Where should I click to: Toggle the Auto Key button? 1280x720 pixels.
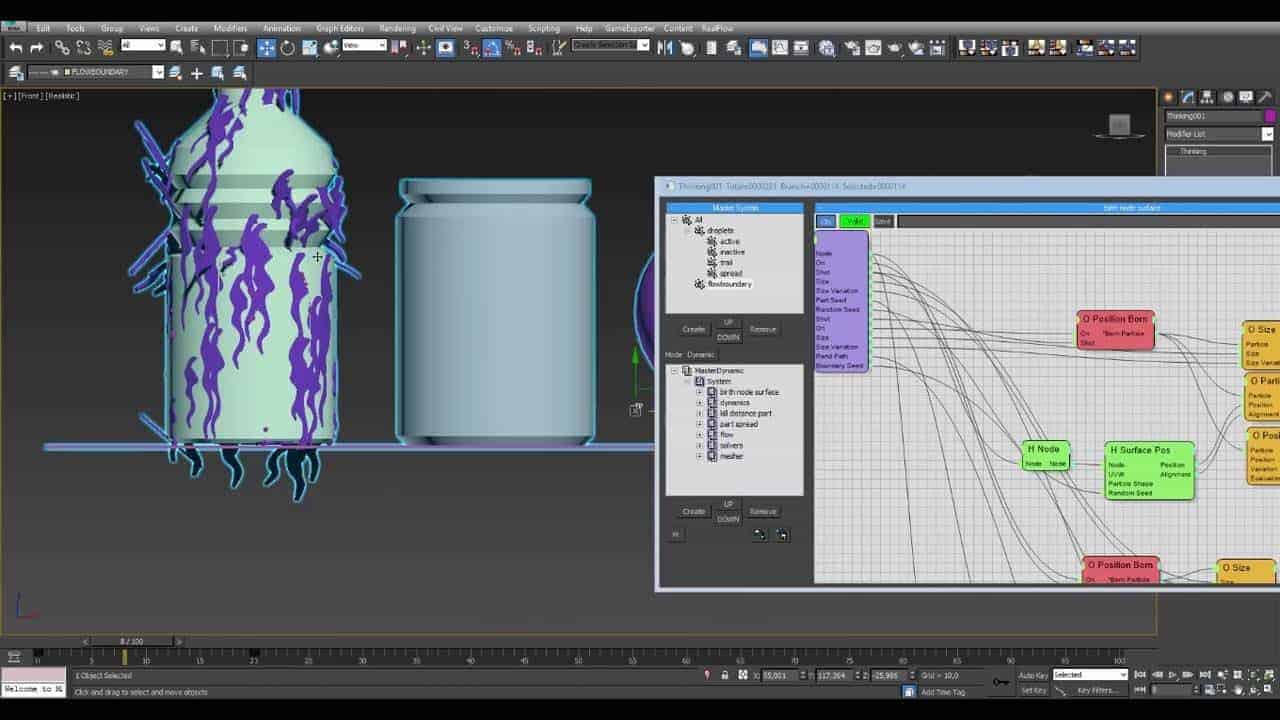[1033, 675]
